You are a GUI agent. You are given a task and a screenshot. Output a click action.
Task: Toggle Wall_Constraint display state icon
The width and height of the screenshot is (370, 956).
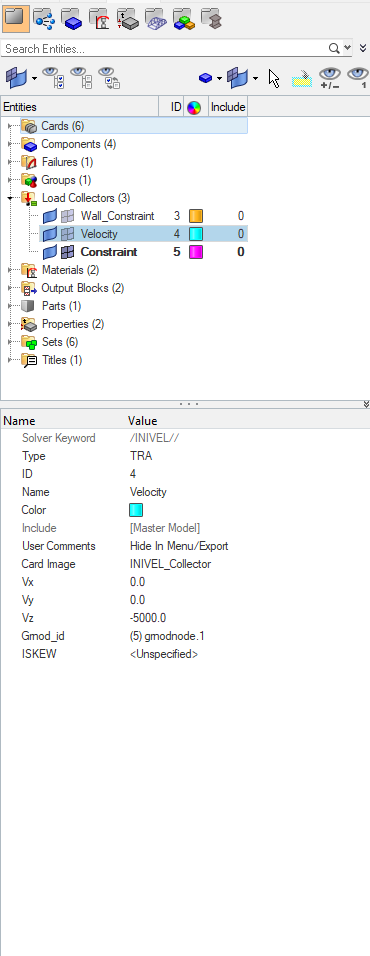point(68,216)
